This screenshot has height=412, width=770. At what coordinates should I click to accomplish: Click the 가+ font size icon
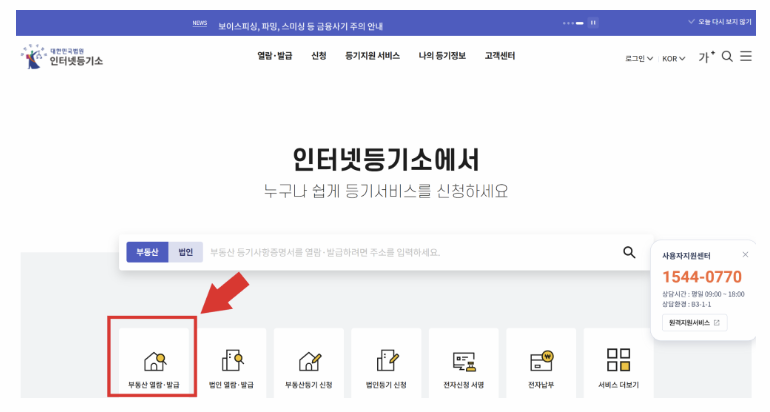point(707,57)
